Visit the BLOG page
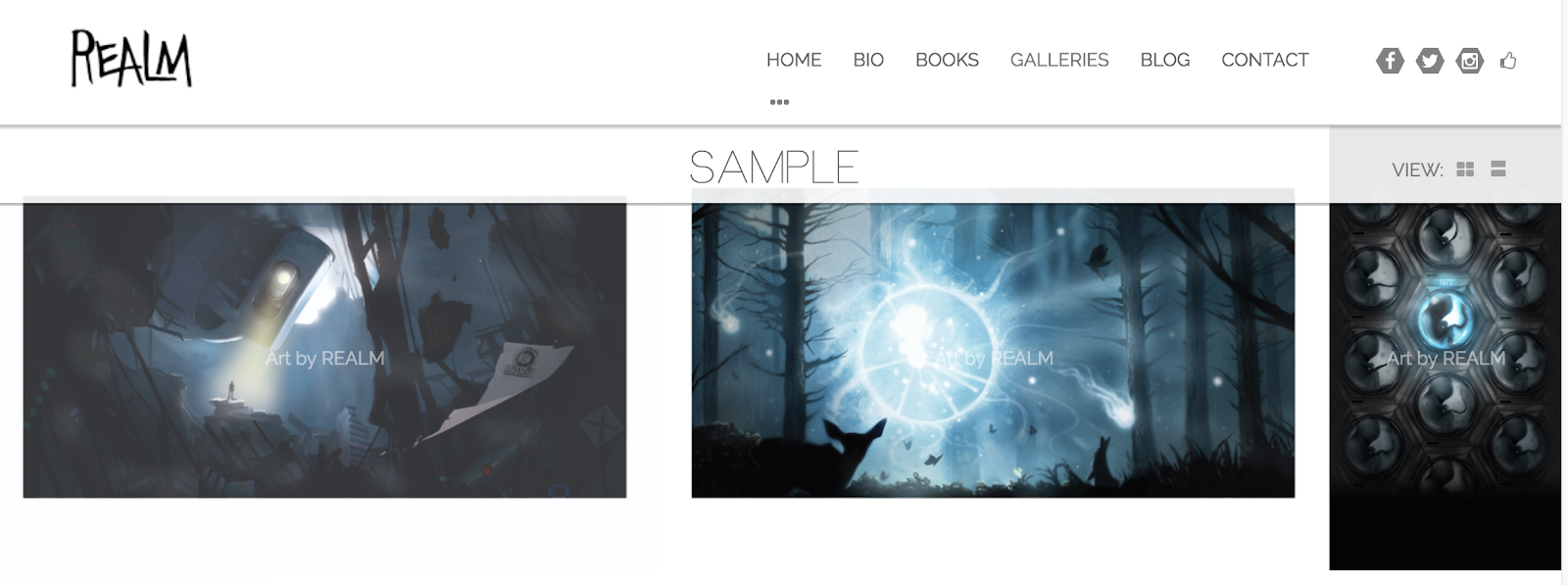 1165,60
